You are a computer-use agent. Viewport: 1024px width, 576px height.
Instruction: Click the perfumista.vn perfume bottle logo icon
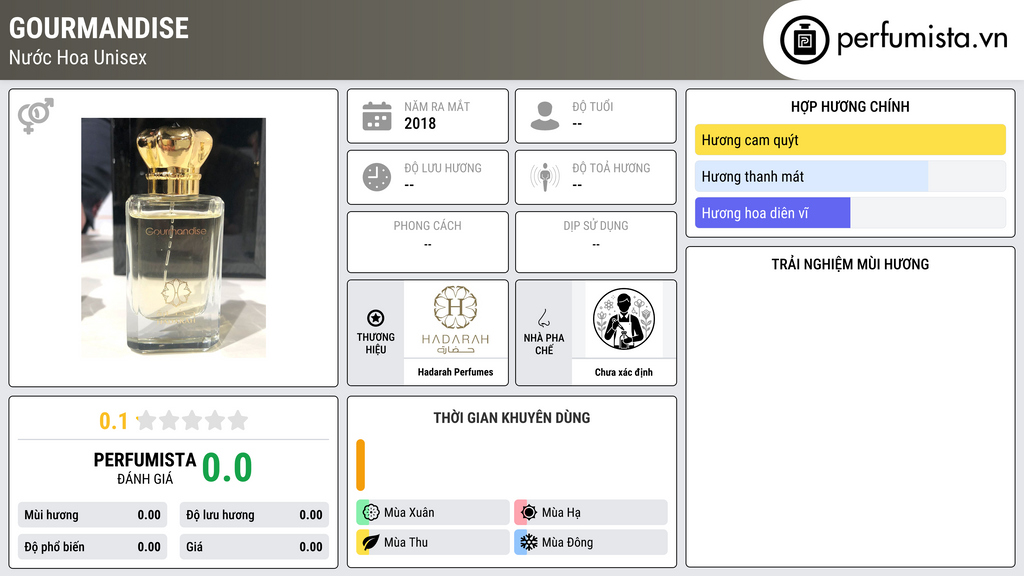click(x=804, y=40)
